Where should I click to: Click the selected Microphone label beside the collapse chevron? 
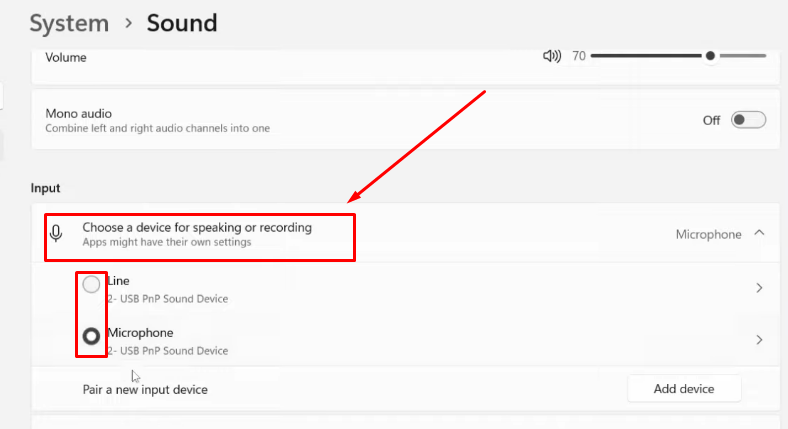pyautogui.click(x=708, y=235)
